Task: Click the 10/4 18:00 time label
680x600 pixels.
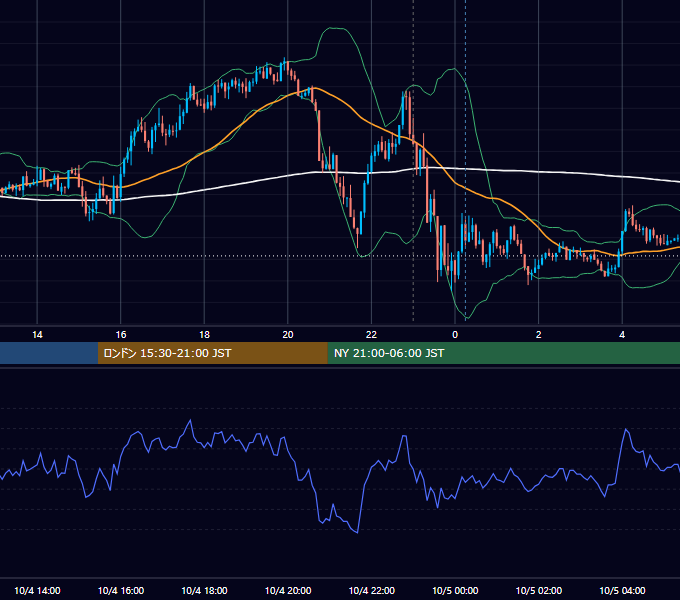Action: coord(204,590)
